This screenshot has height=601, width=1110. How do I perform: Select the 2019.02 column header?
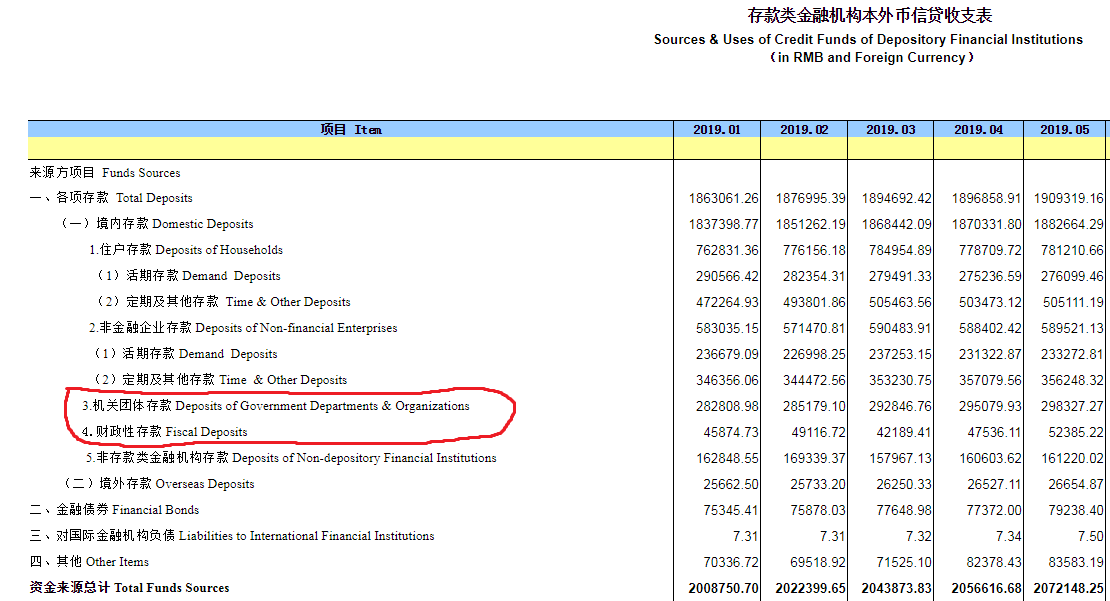[804, 130]
